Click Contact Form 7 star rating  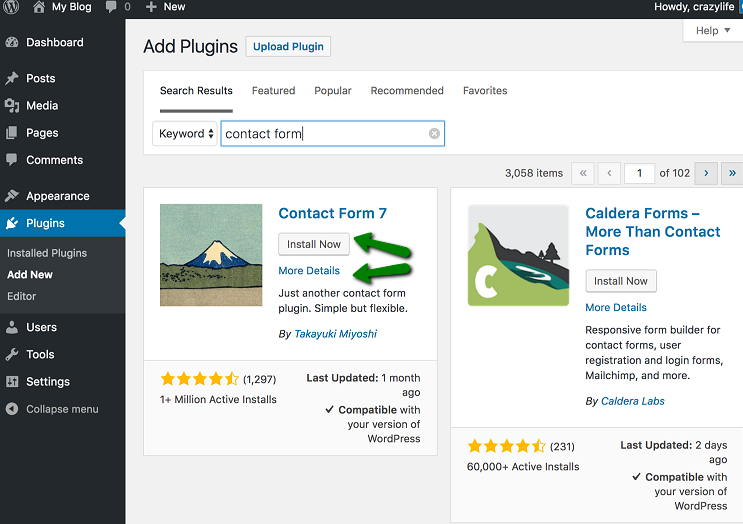[x=199, y=379]
